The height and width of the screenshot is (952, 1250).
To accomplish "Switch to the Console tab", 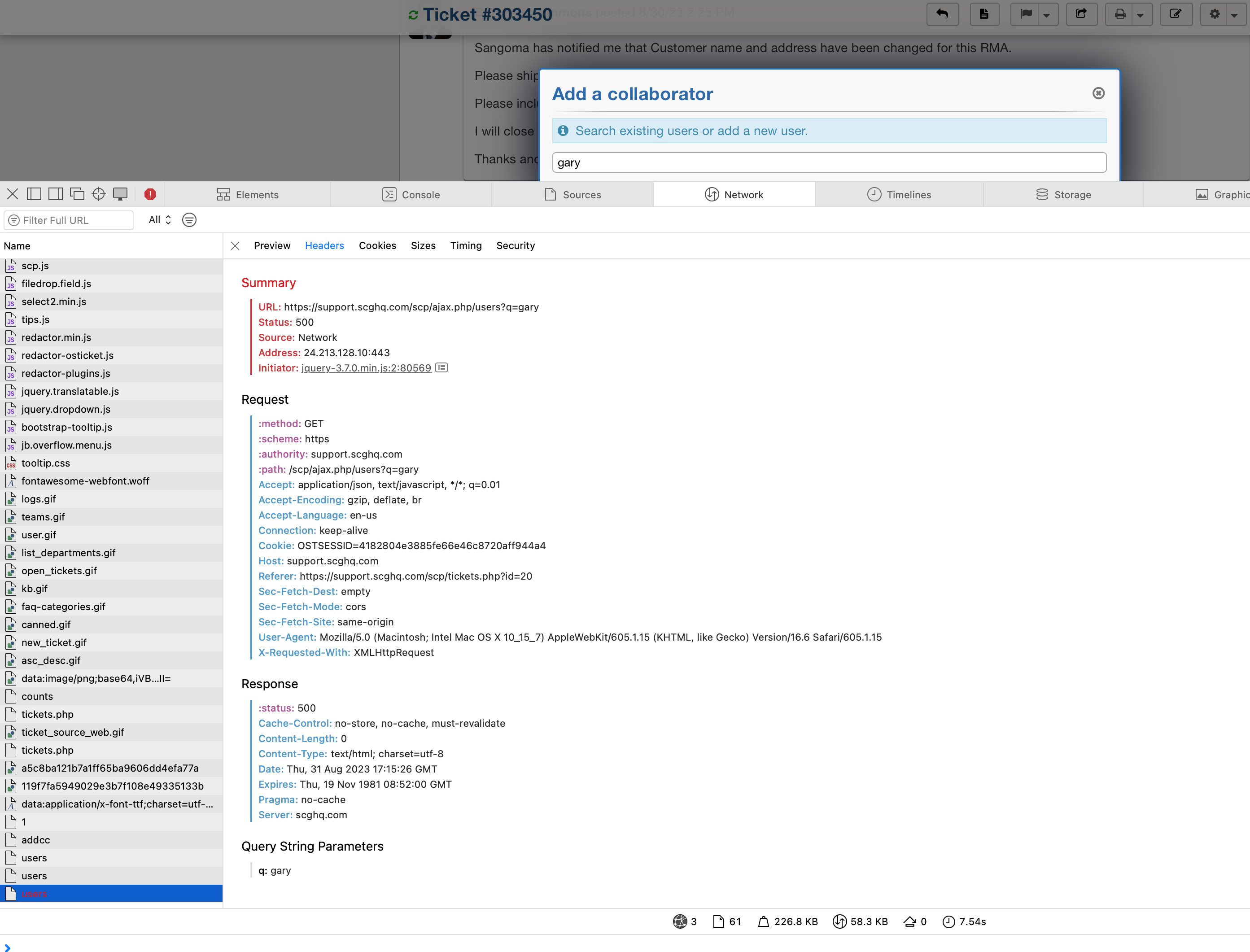I will point(411,194).
